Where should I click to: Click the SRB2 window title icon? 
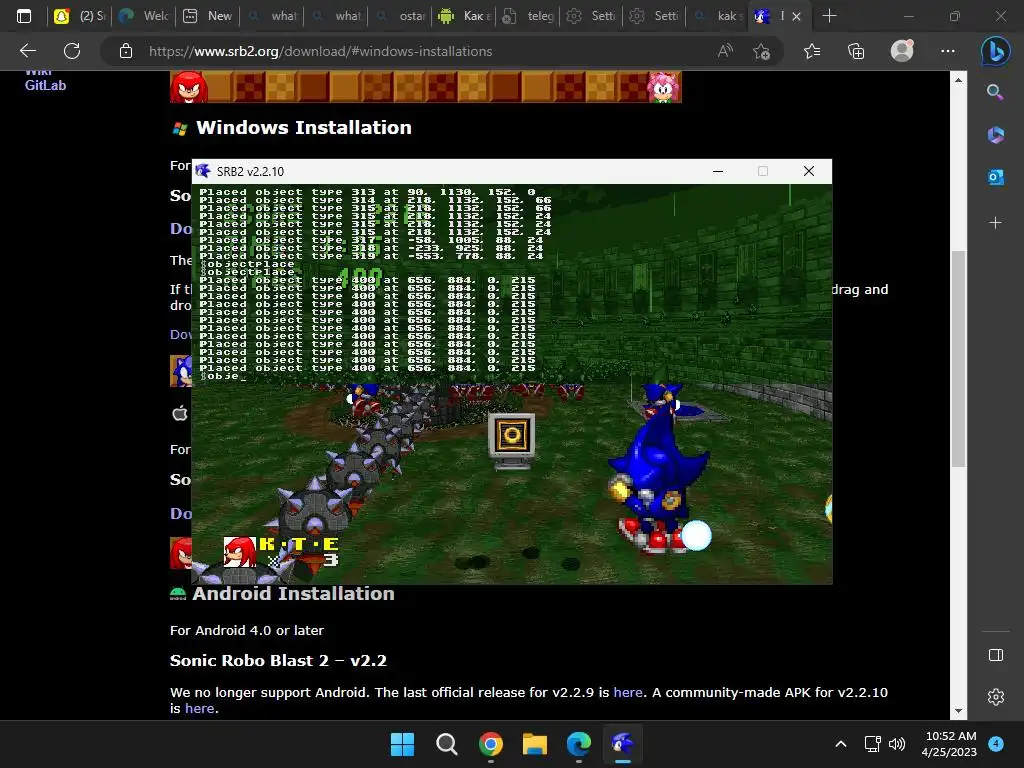coord(202,171)
